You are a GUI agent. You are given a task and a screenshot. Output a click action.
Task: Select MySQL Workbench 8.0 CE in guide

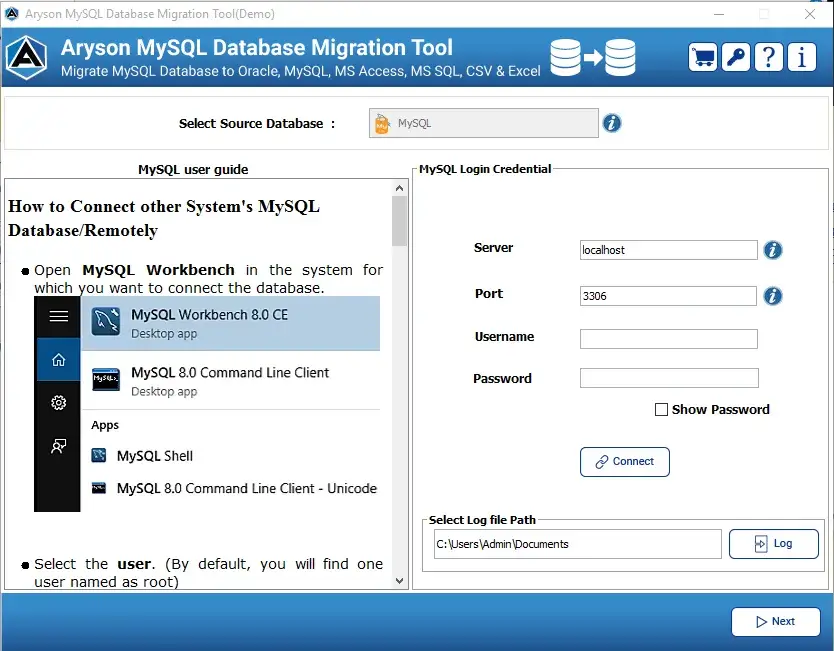click(x=230, y=323)
